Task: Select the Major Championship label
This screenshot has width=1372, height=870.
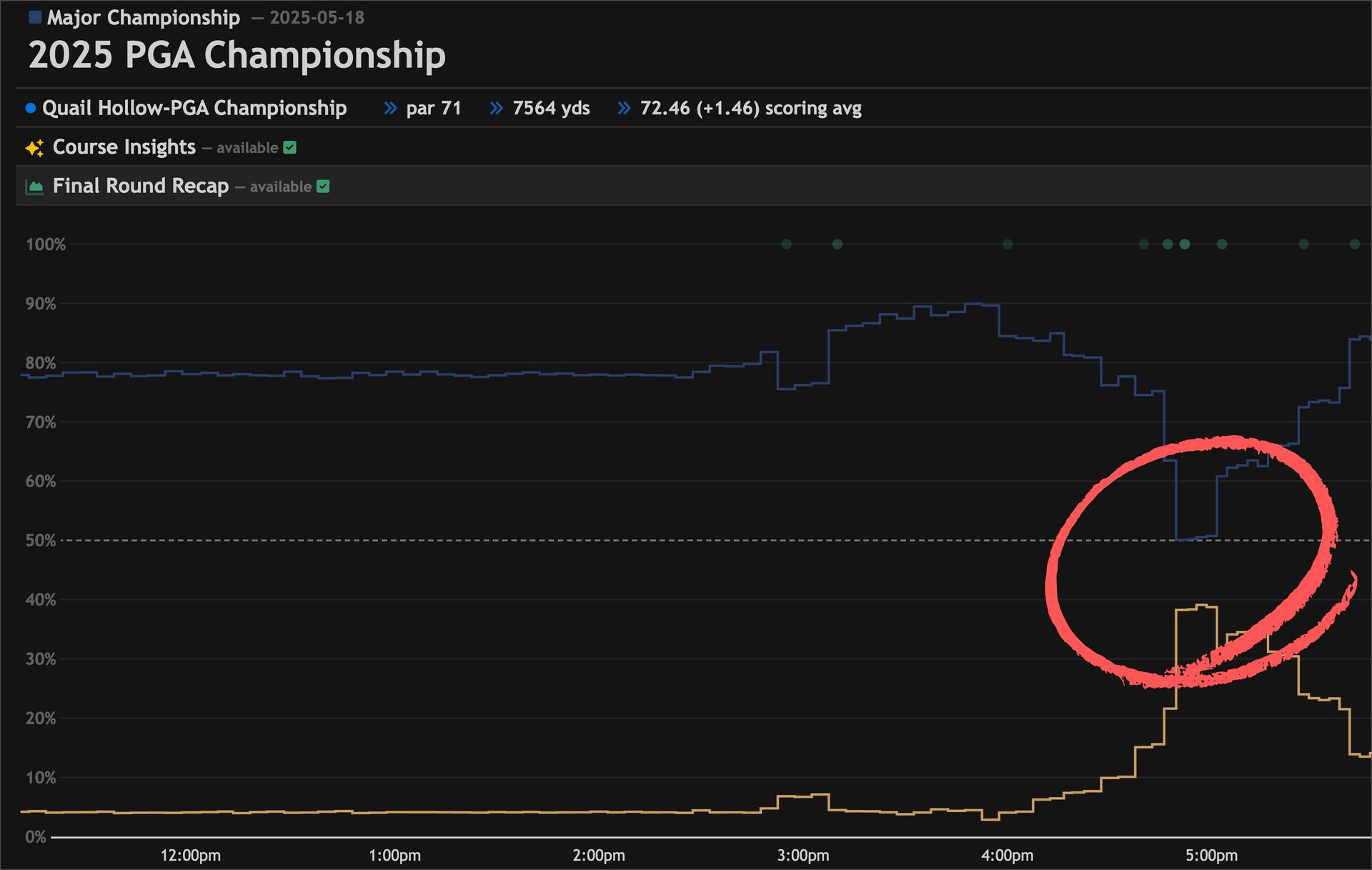Action: click(144, 18)
